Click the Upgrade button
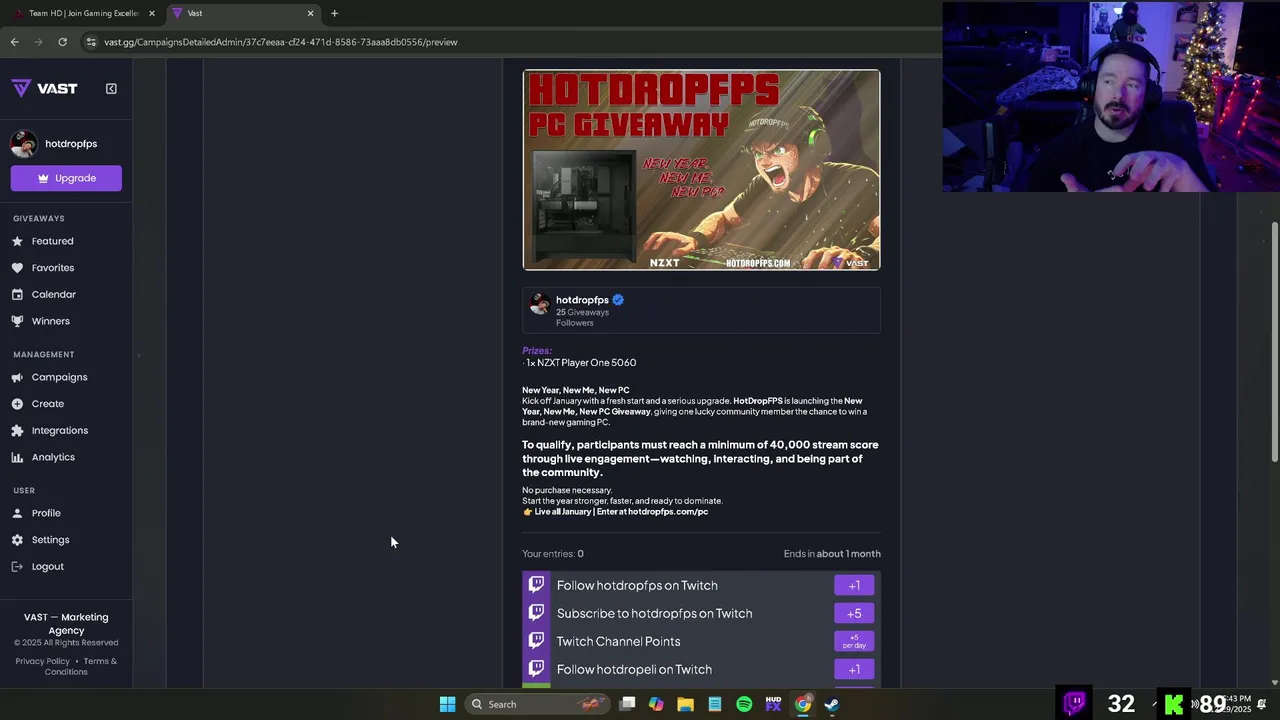This screenshot has height=720, width=1280. pos(66,178)
